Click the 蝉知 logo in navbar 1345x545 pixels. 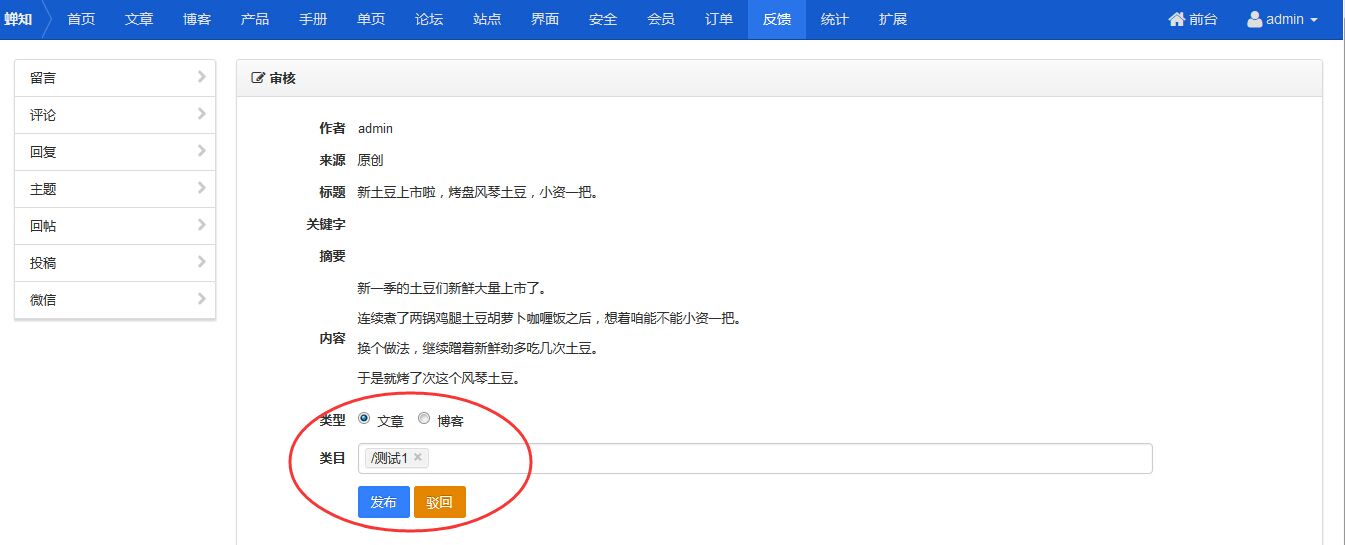18,19
